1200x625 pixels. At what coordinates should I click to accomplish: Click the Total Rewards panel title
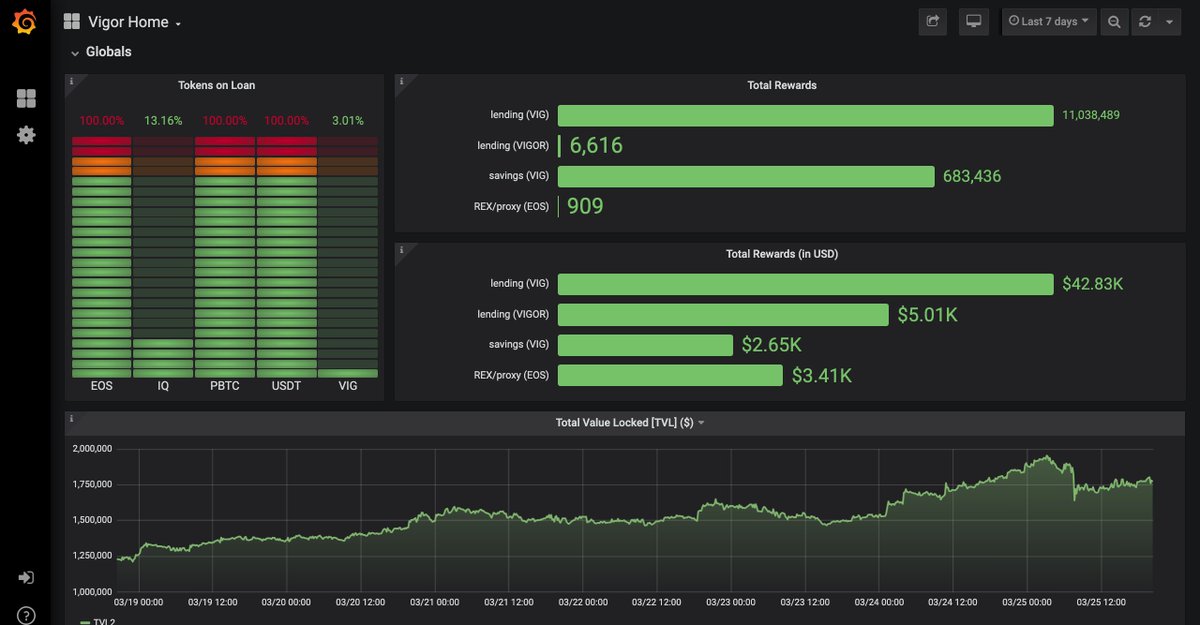click(782, 86)
